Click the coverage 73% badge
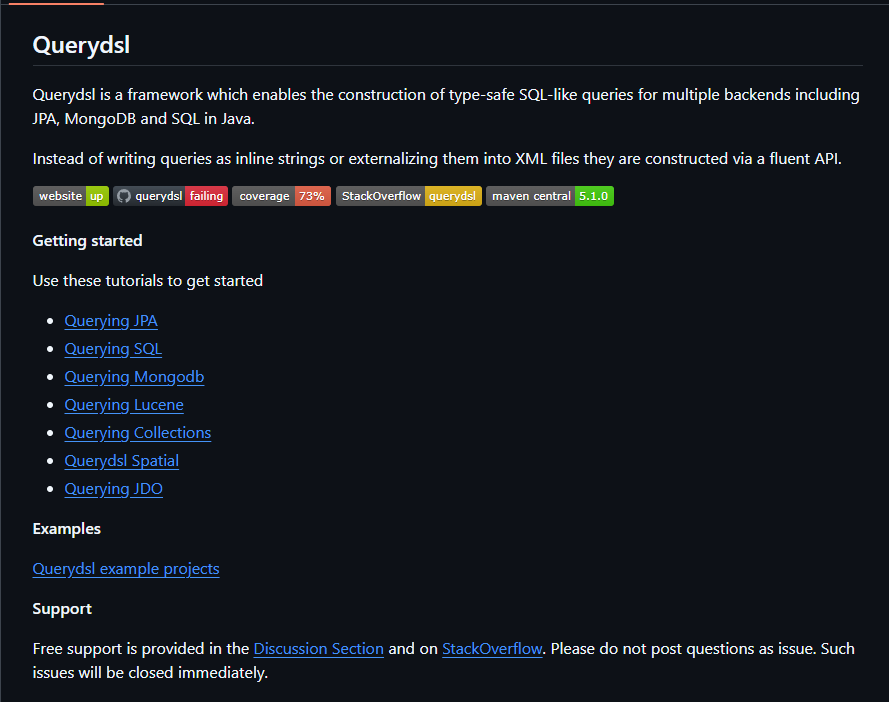889x702 pixels. point(281,196)
